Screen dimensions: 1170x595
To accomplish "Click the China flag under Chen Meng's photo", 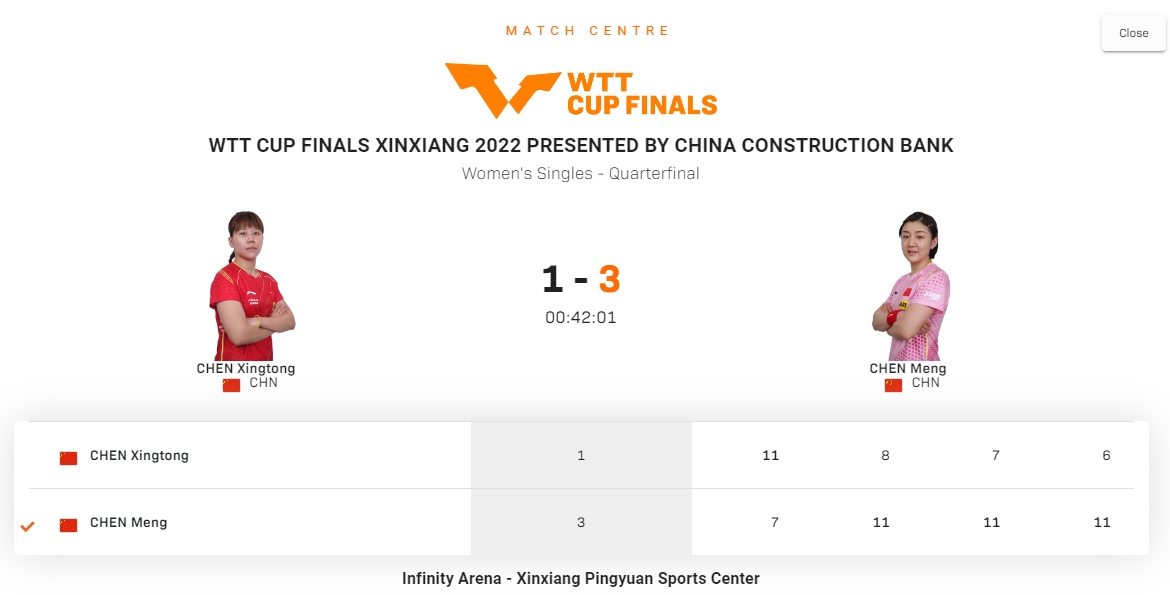I will pyautogui.click(x=893, y=385).
